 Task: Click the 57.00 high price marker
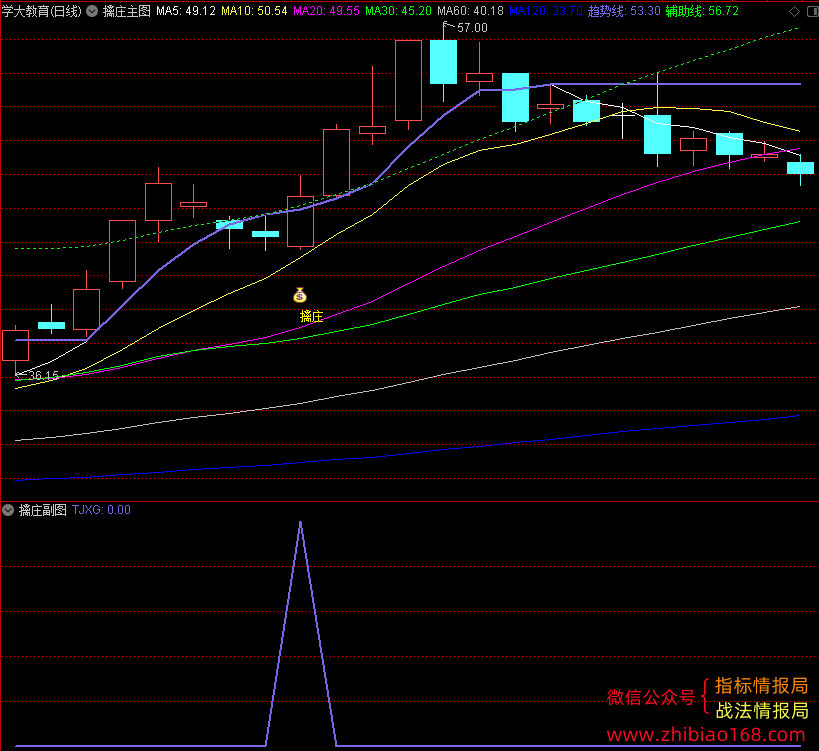(x=472, y=28)
